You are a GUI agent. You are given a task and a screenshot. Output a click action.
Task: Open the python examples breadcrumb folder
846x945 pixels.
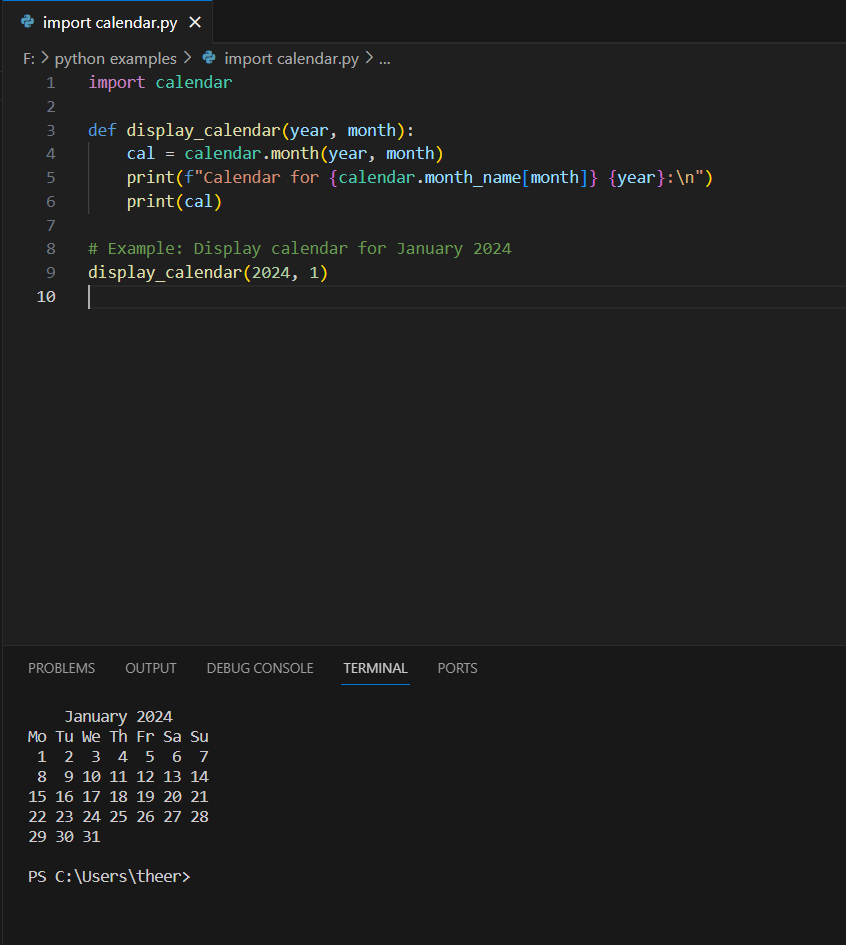[115, 59]
